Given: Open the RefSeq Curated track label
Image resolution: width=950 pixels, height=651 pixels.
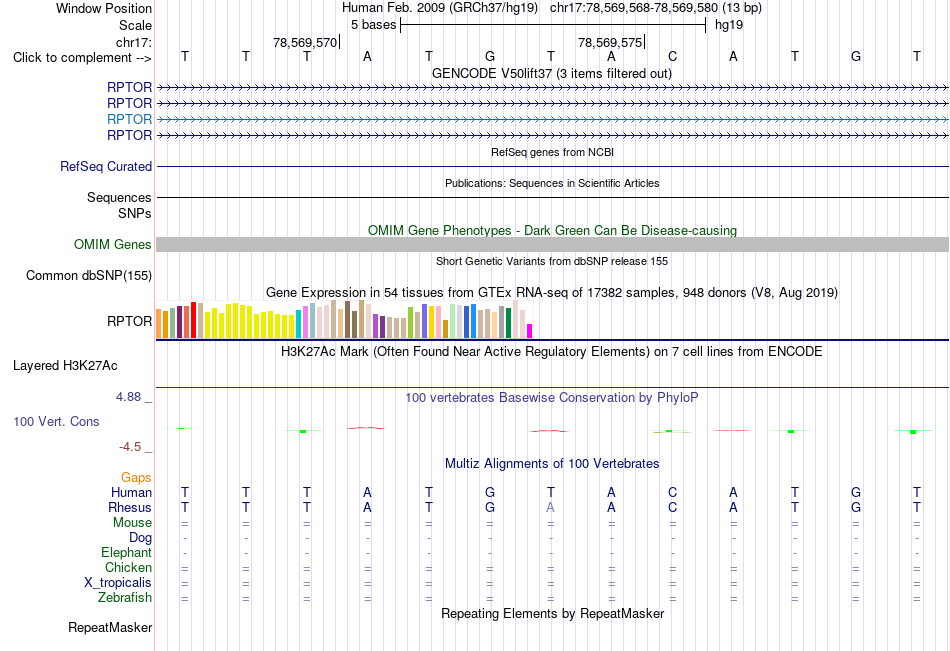Looking at the screenshot, I should [x=105, y=166].
